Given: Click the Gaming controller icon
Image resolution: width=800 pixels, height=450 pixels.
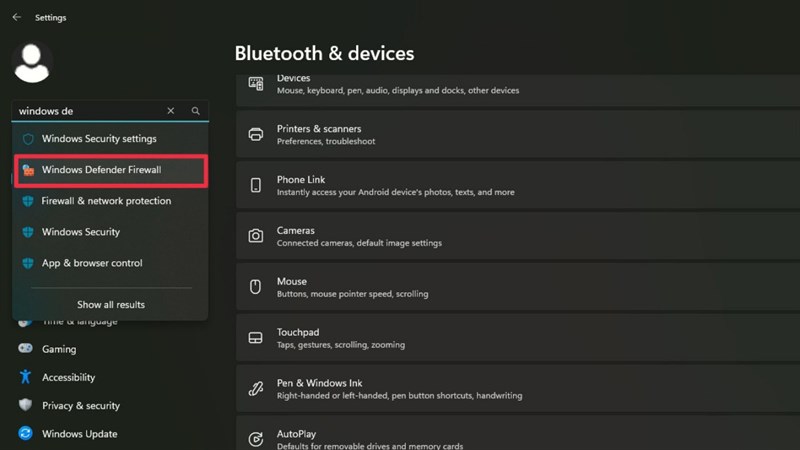Looking at the screenshot, I should (x=25, y=348).
